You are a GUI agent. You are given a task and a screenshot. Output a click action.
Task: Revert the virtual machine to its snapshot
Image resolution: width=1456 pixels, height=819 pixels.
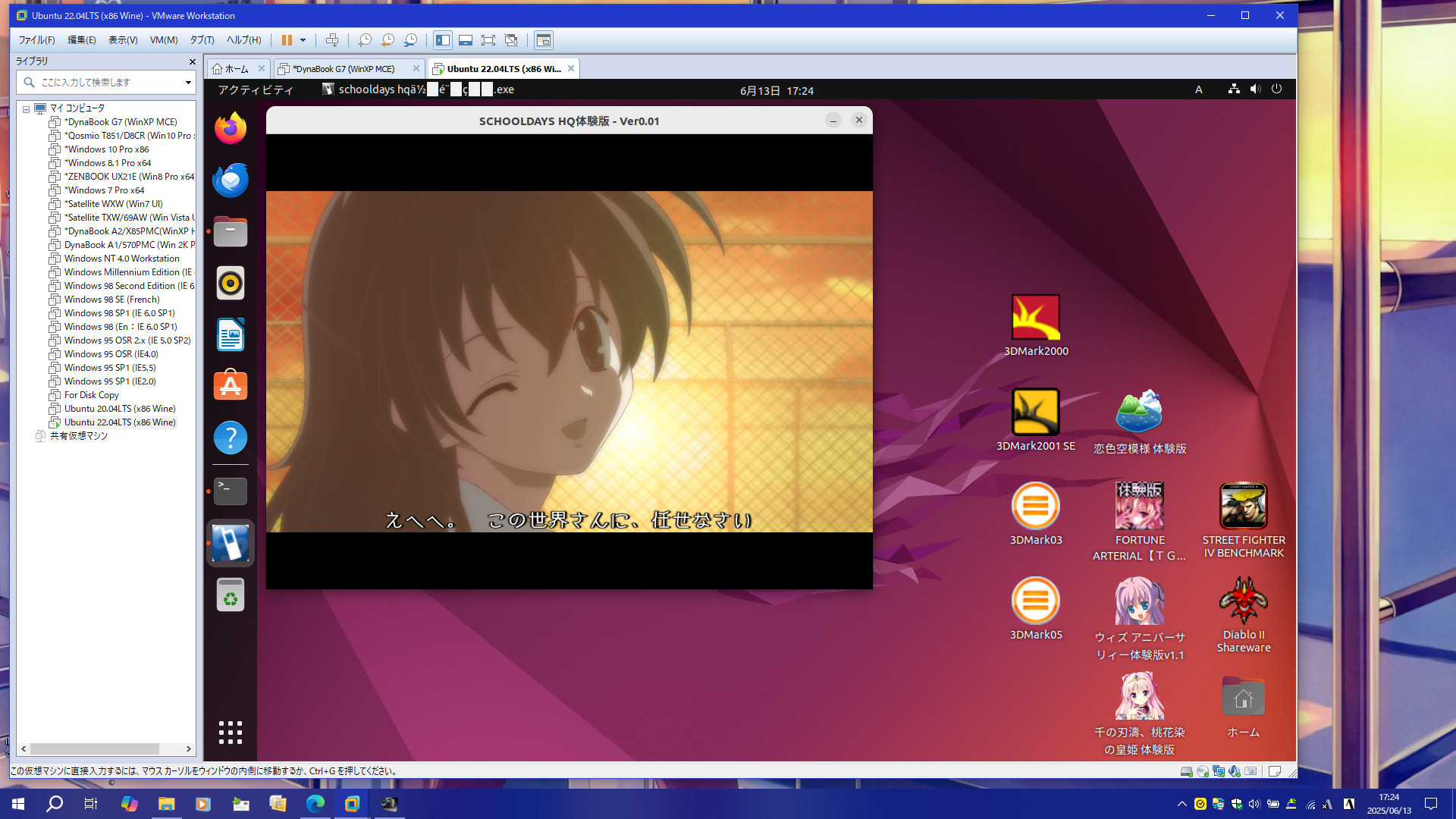[x=388, y=40]
